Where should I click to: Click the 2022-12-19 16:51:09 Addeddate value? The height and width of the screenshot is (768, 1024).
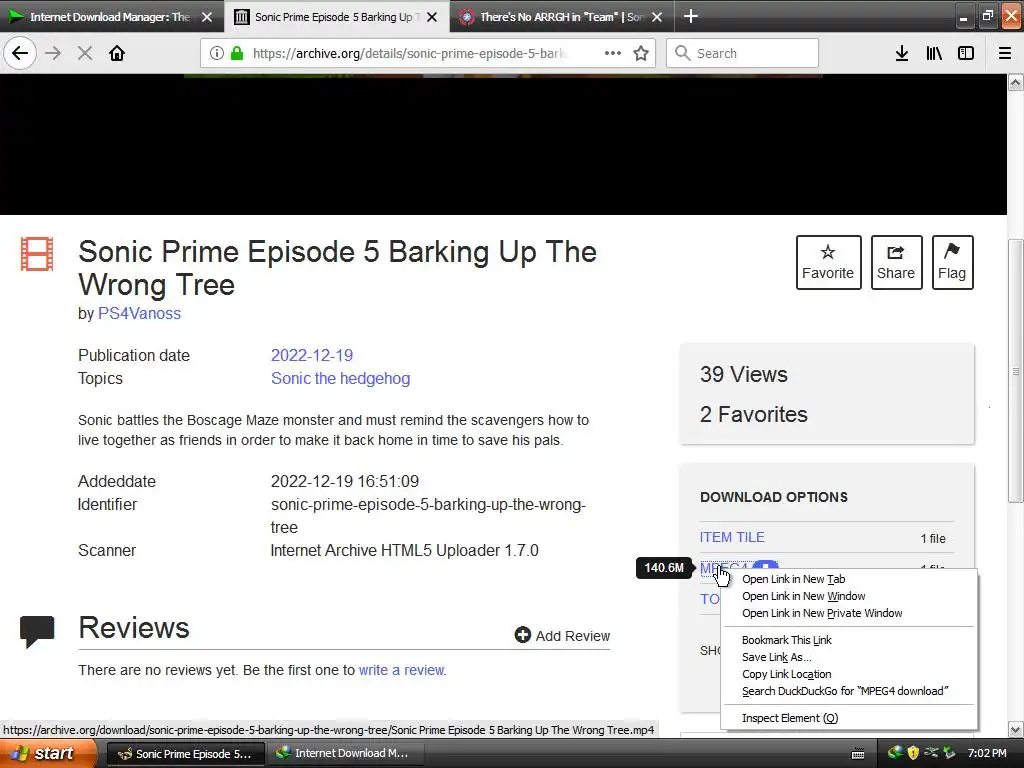point(345,481)
